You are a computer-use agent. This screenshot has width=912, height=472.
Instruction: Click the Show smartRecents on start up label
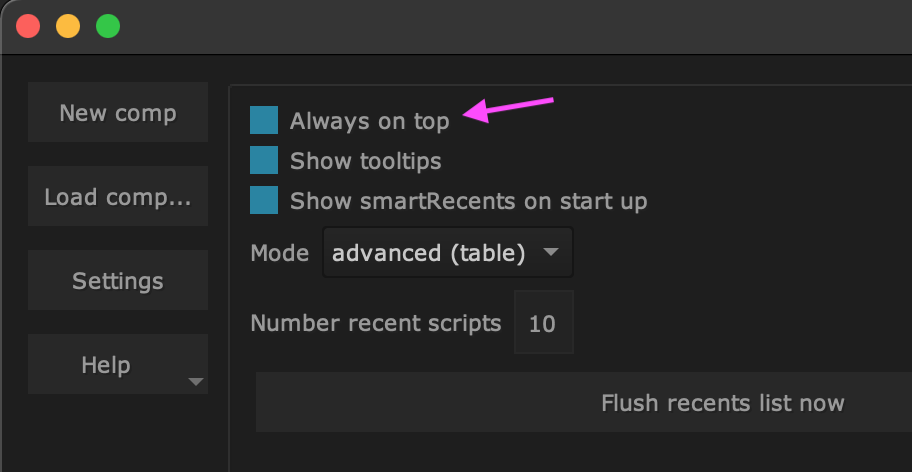tap(468, 201)
